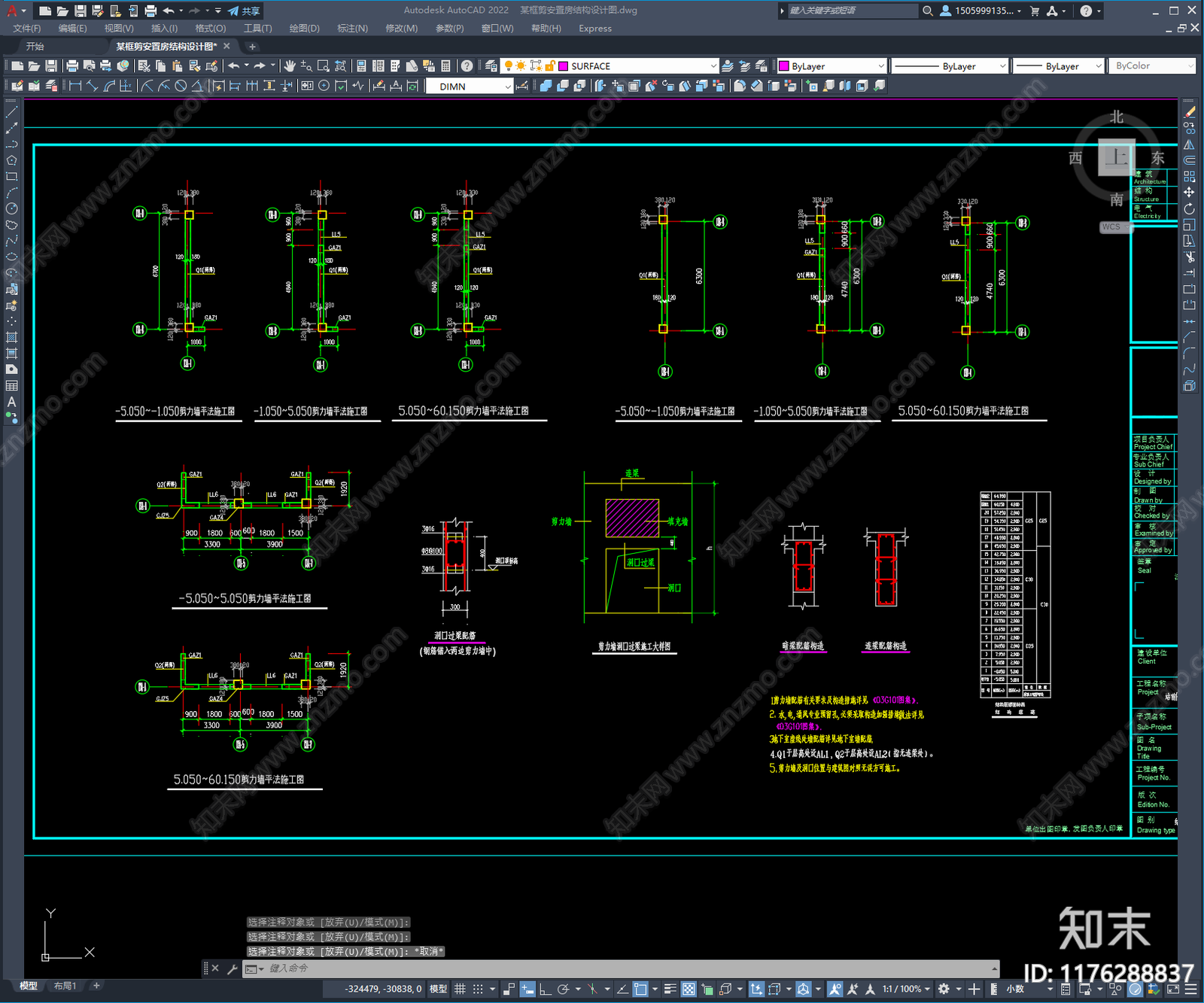Open the 视图(V) menu
Screen dimensions: 1204x1003
pos(119,29)
